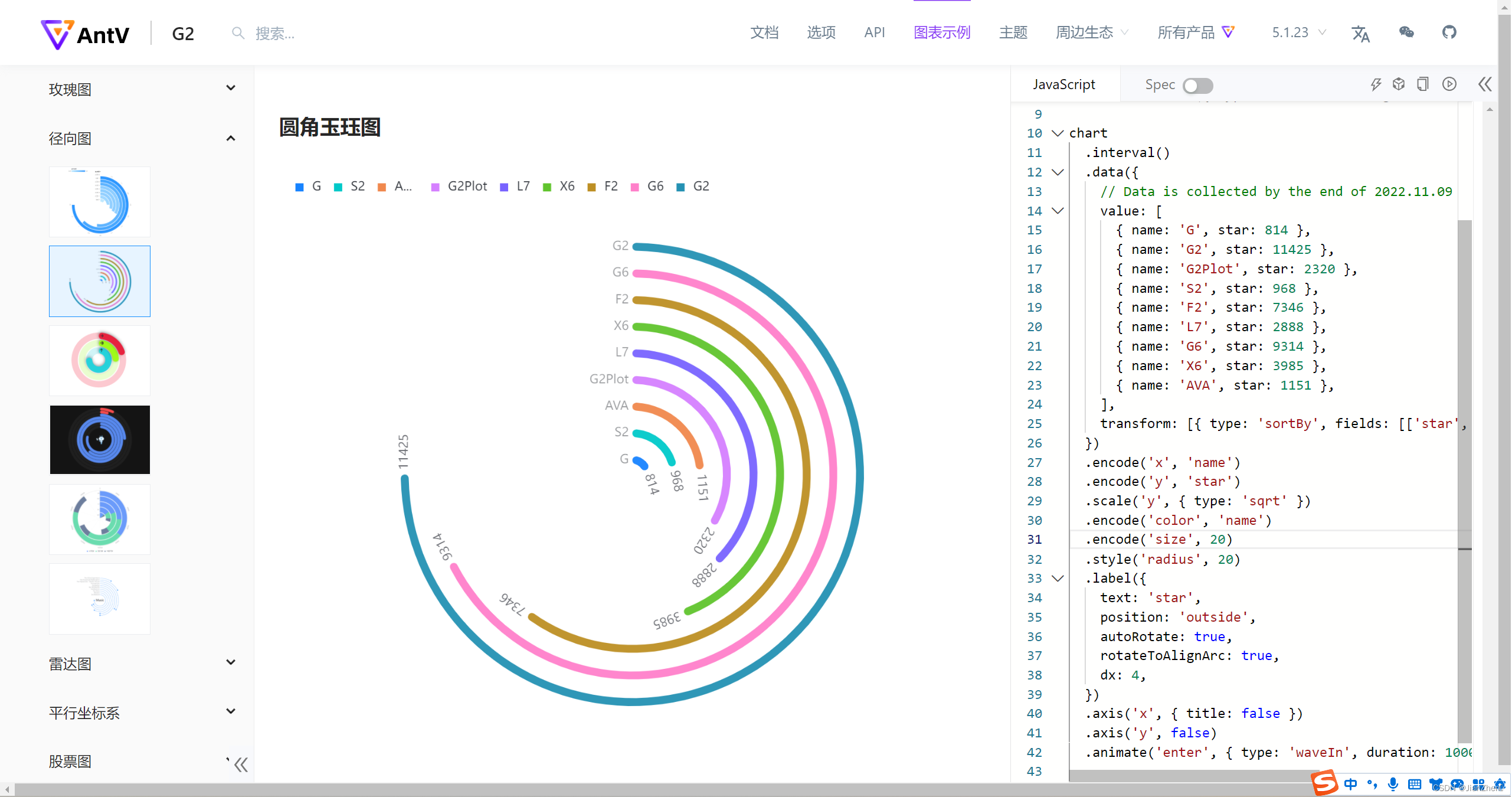Open 主题 nav item
This screenshot has width=1512, height=797.
point(1013,32)
